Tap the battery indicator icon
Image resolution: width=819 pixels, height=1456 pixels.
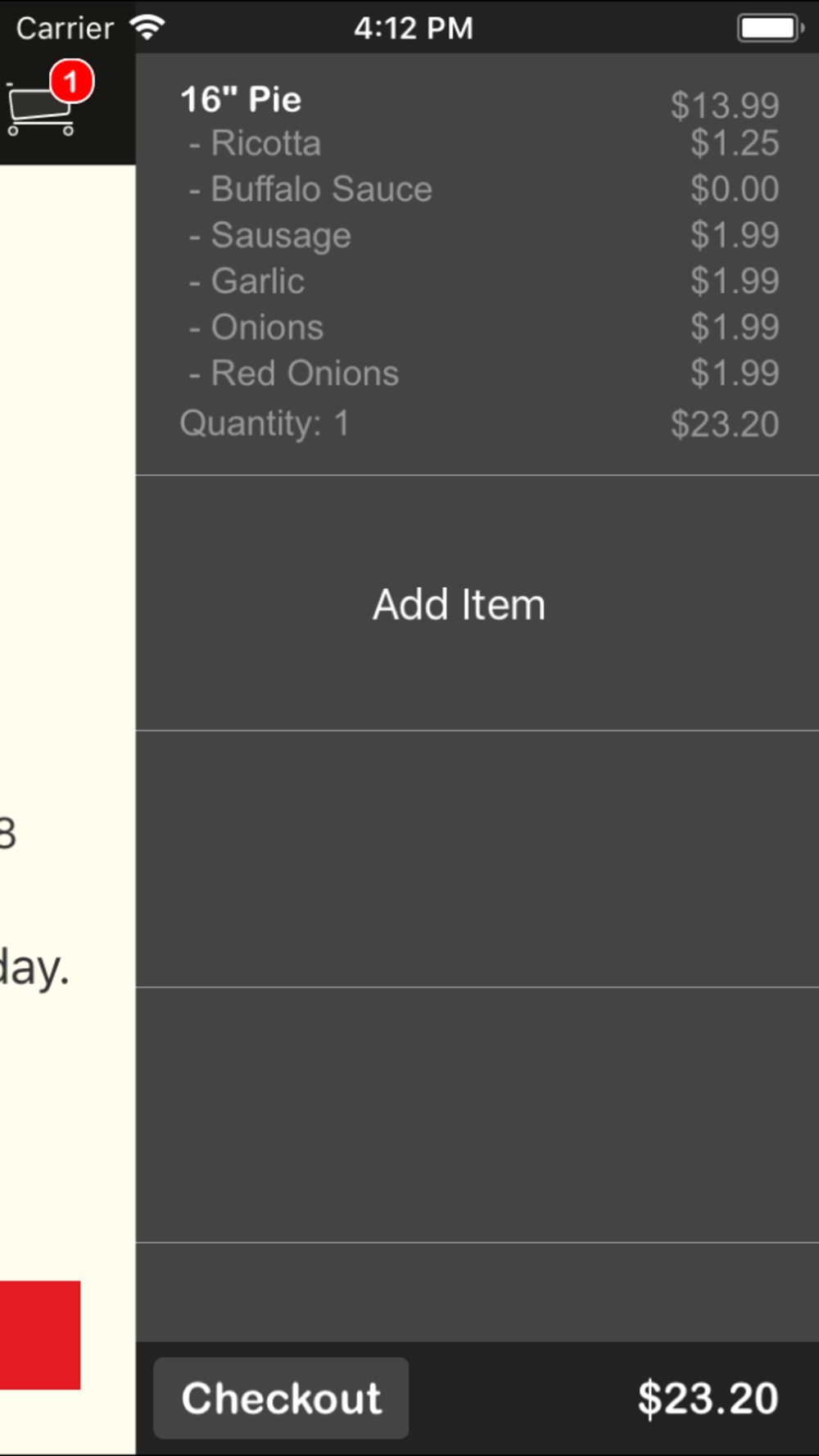(x=770, y=28)
